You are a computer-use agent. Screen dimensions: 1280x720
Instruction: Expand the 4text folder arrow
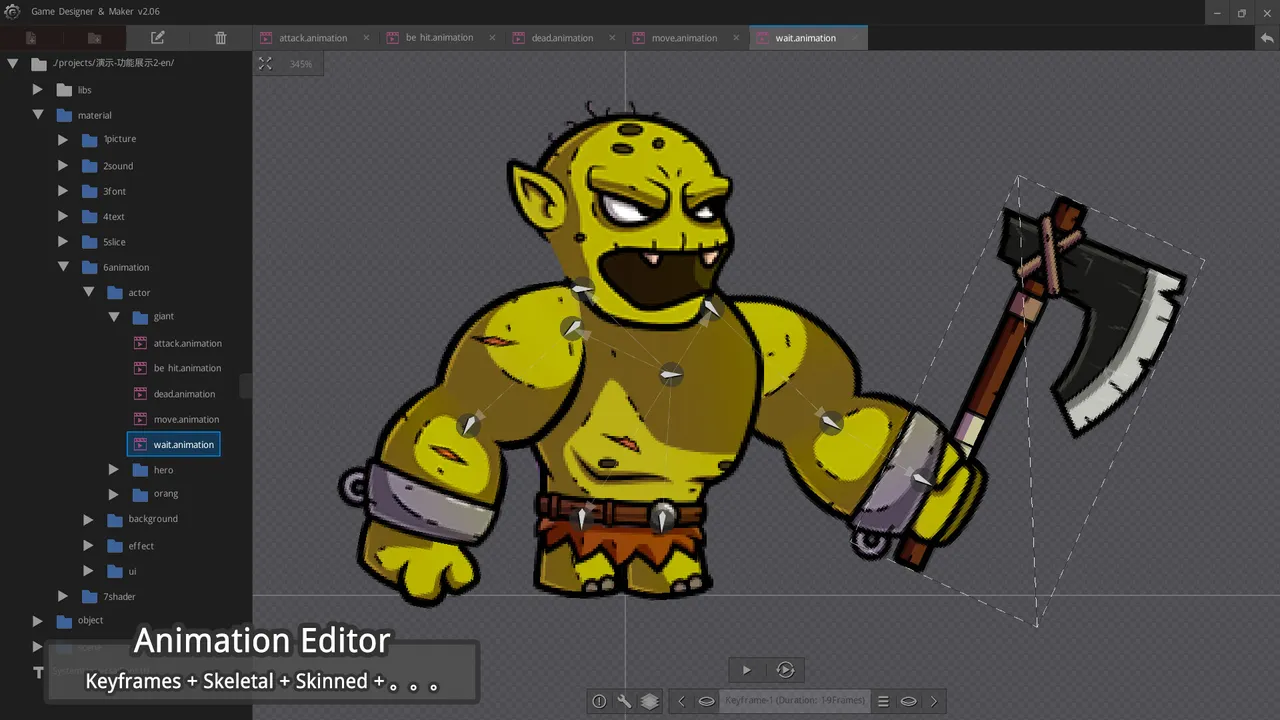(x=63, y=216)
